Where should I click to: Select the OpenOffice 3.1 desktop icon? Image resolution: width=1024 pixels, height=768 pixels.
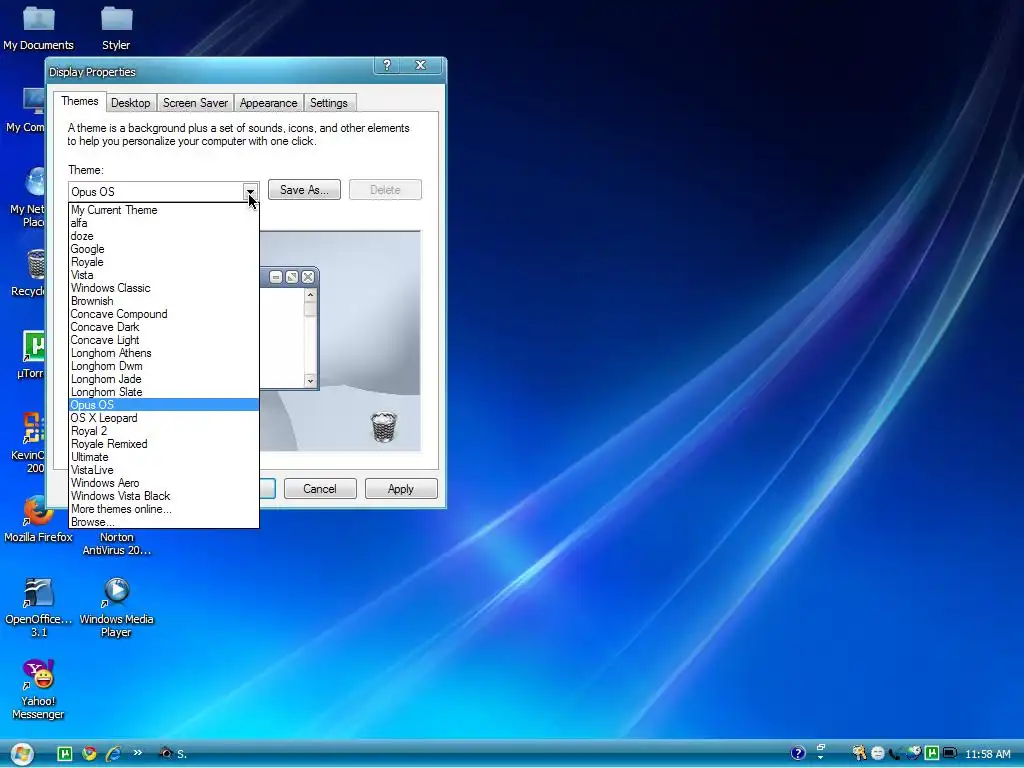(39, 607)
